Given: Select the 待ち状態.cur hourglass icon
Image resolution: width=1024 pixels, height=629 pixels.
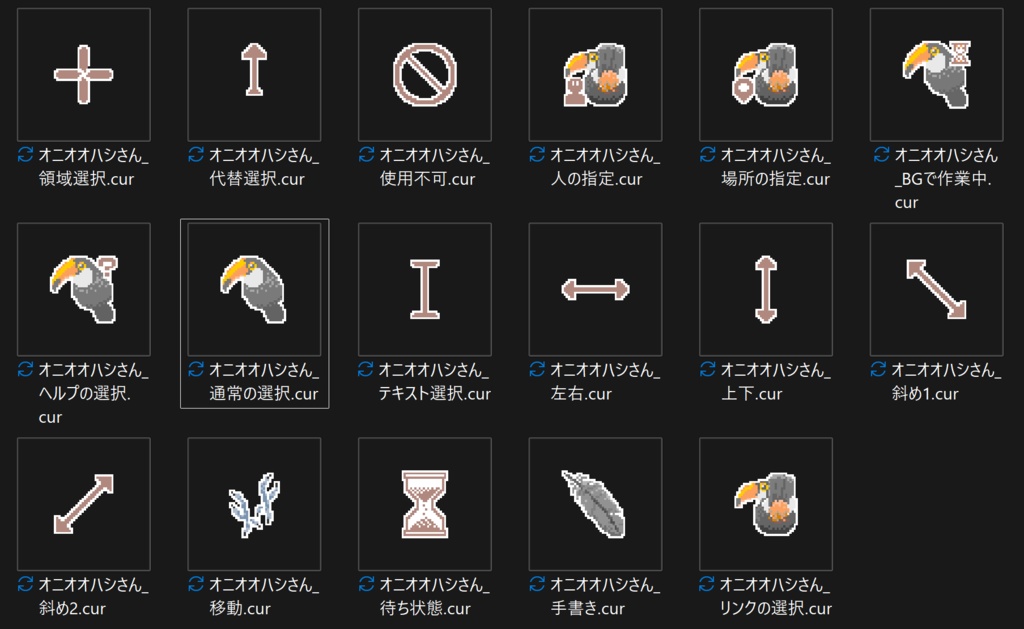Looking at the screenshot, I should pyautogui.click(x=424, y=504).
